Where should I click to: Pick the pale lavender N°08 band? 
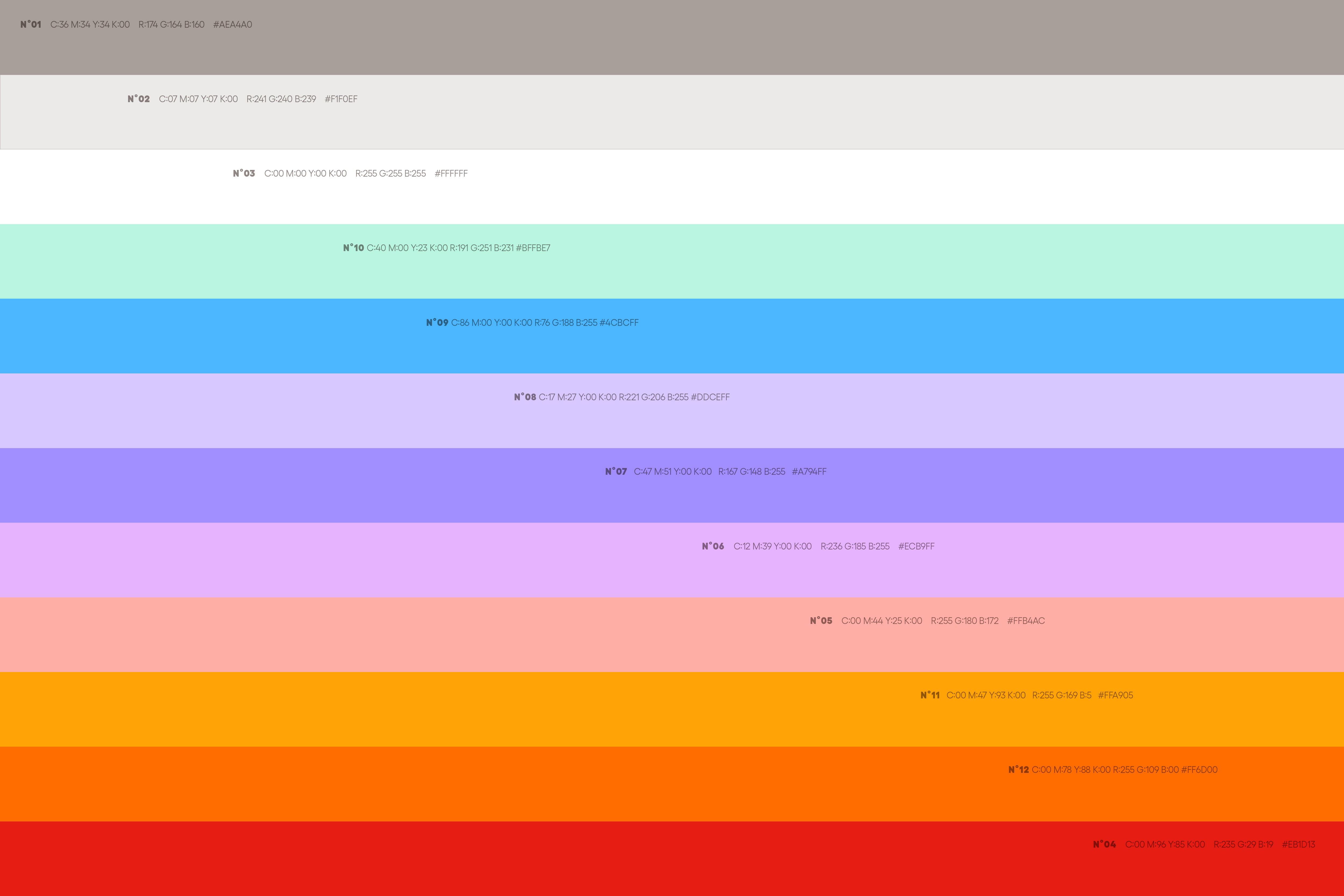click(x=672, y=420)
